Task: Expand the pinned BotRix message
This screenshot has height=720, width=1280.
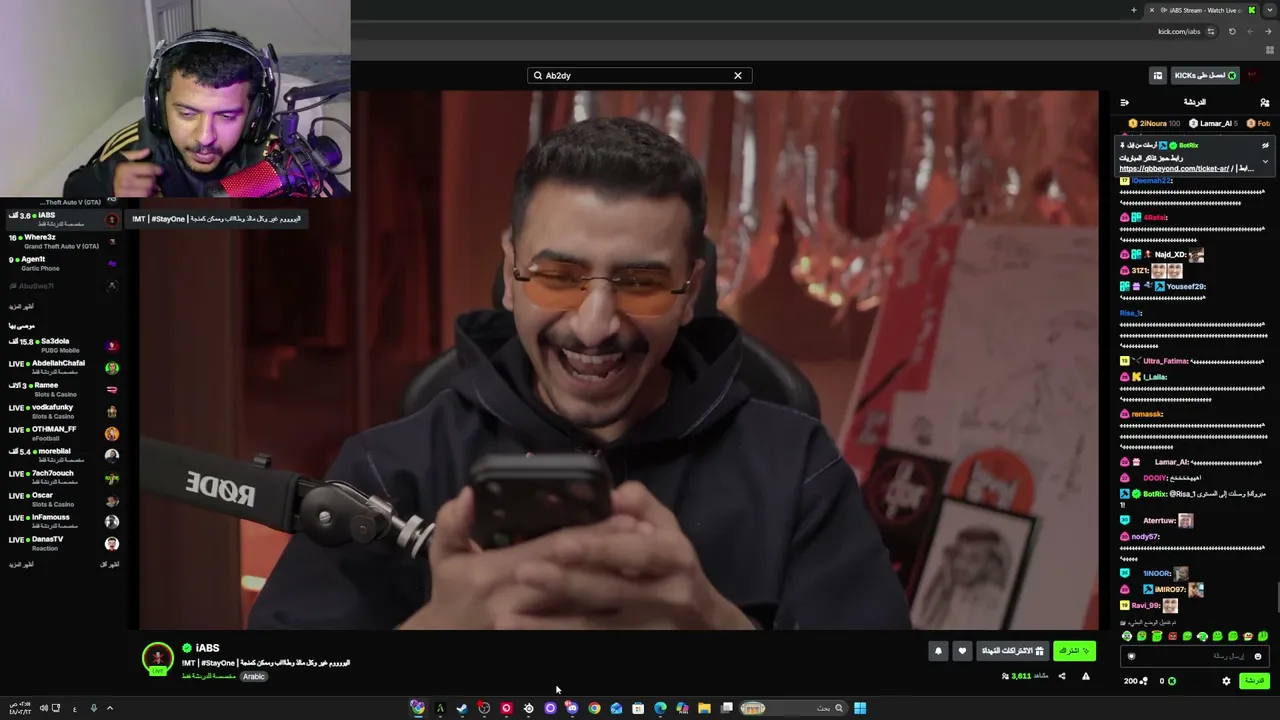Action: (x=1265, y=162)
